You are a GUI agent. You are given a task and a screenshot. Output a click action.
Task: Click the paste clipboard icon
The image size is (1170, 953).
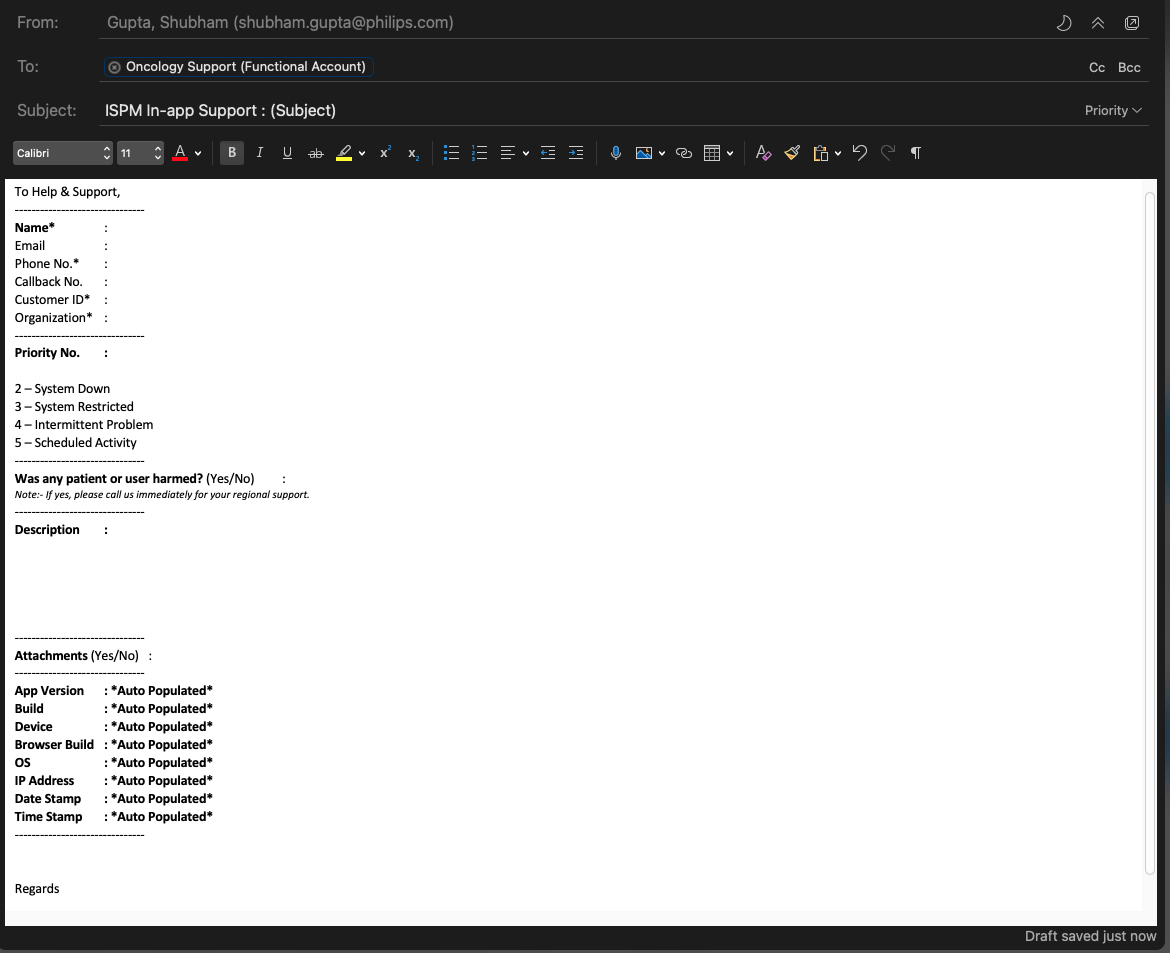point(821,153)
